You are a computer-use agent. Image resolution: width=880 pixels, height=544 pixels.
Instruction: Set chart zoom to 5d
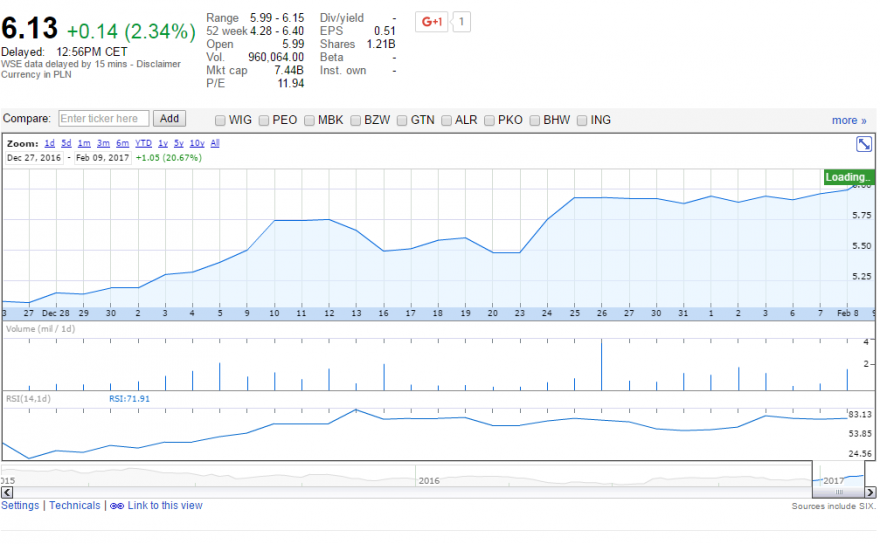coord(66,144)
